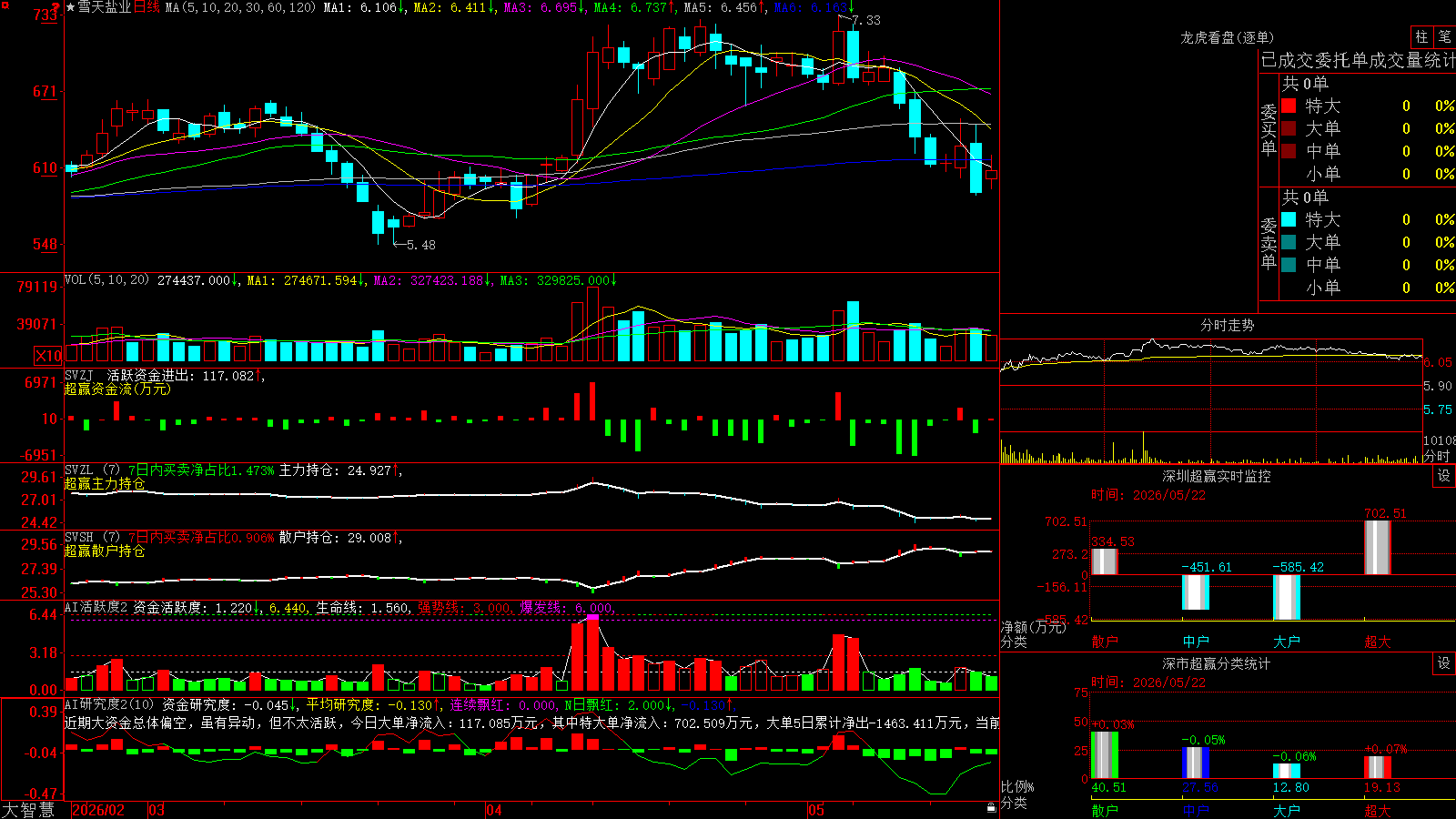Click the 超大 bar labeled +0.07%

pos(1378,767)
